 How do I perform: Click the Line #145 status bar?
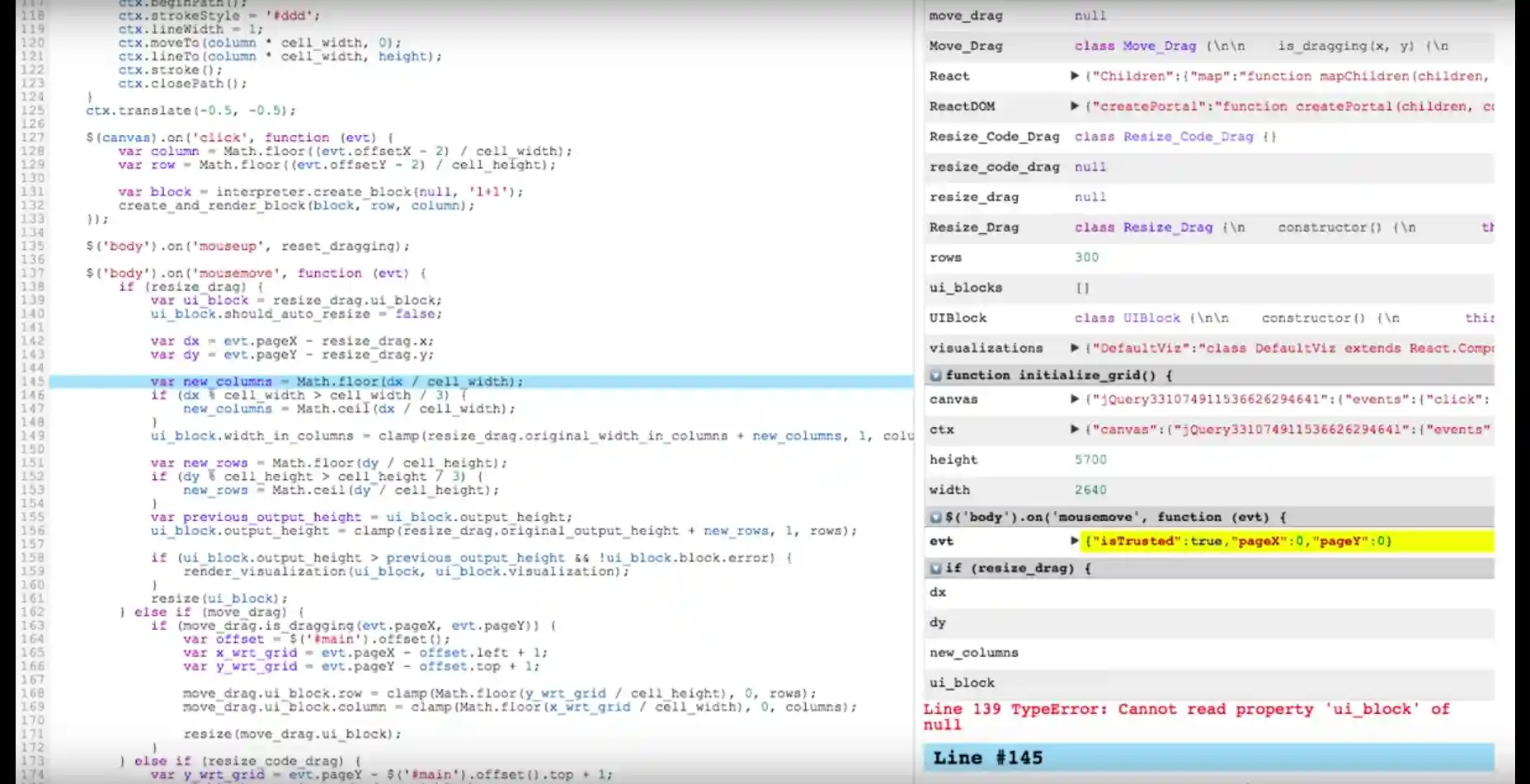click(1208, 758)
